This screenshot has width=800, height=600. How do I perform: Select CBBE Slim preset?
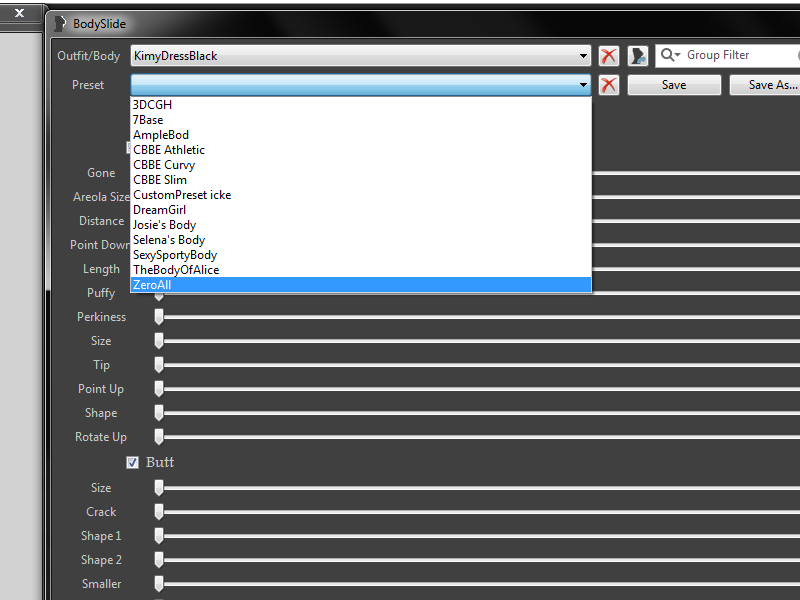click(361, 180)
